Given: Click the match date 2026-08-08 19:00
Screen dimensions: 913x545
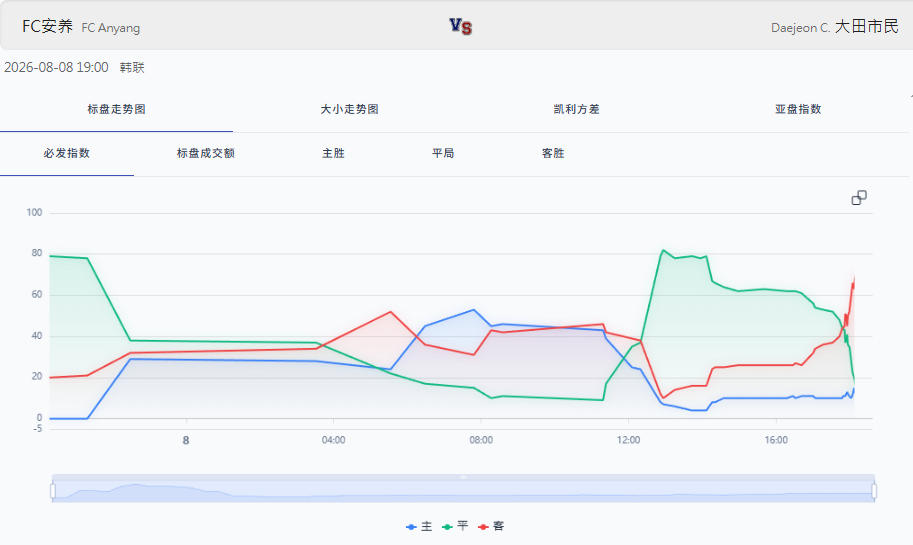Looking at the screenshot, I should point(56,68).
